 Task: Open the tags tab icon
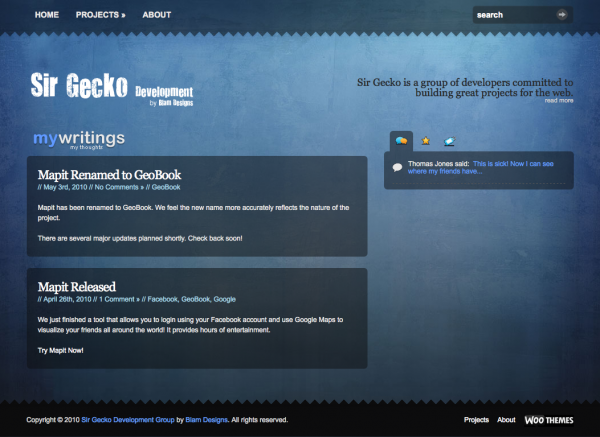coord(451,141)
